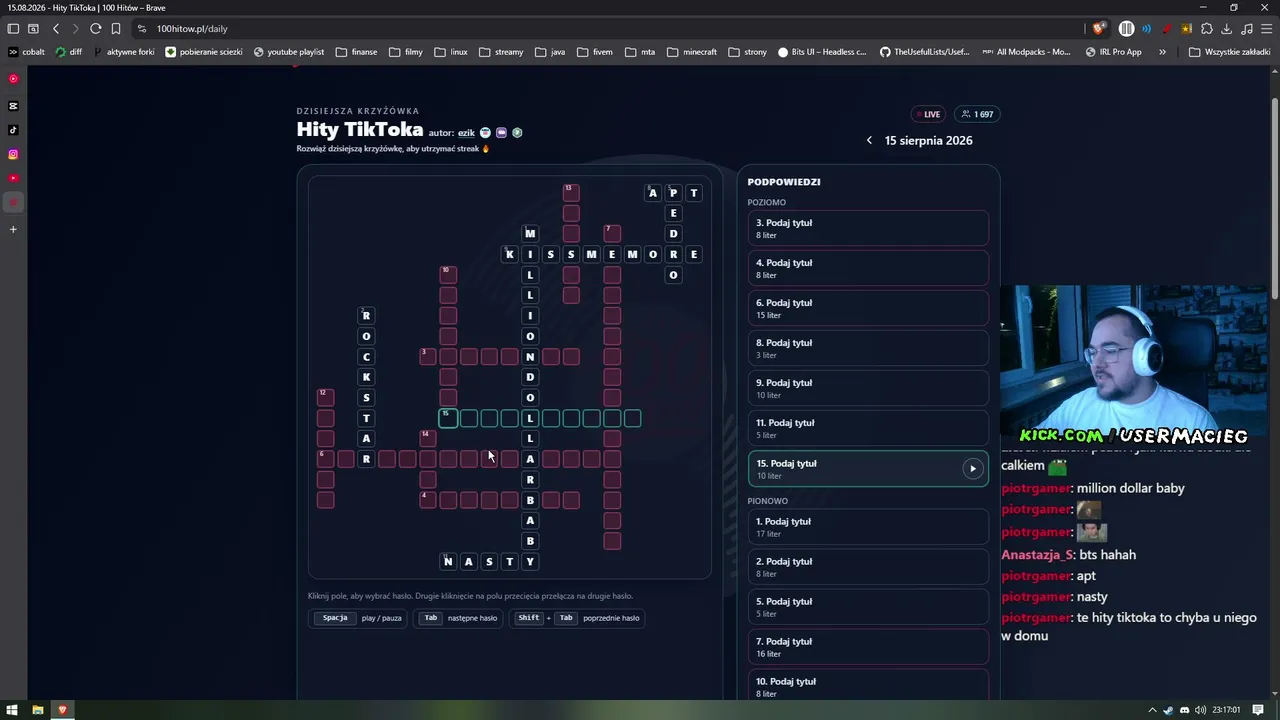Select horizontal clue 8 (3 liter)
Viewport: 1280px width, 720px height.
(x=868, y=349)
